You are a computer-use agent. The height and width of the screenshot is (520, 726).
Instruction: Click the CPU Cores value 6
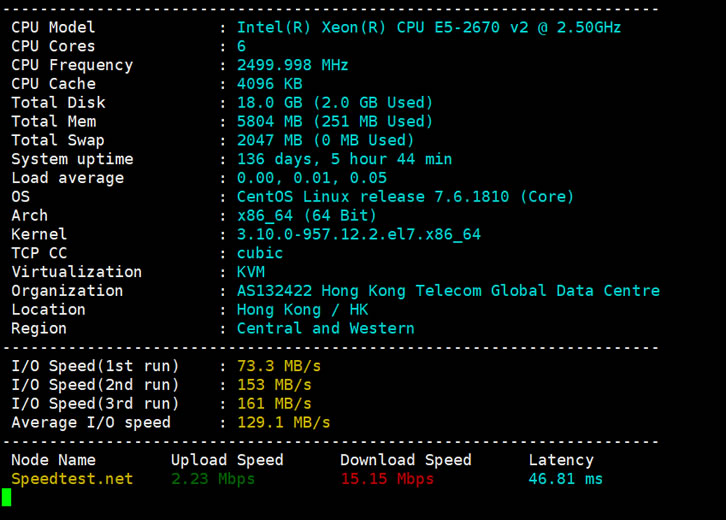pos(241,46)
